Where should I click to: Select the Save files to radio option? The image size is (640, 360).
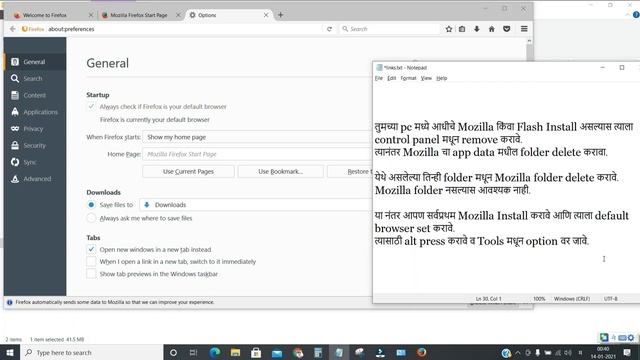click(x=91, y=204)
